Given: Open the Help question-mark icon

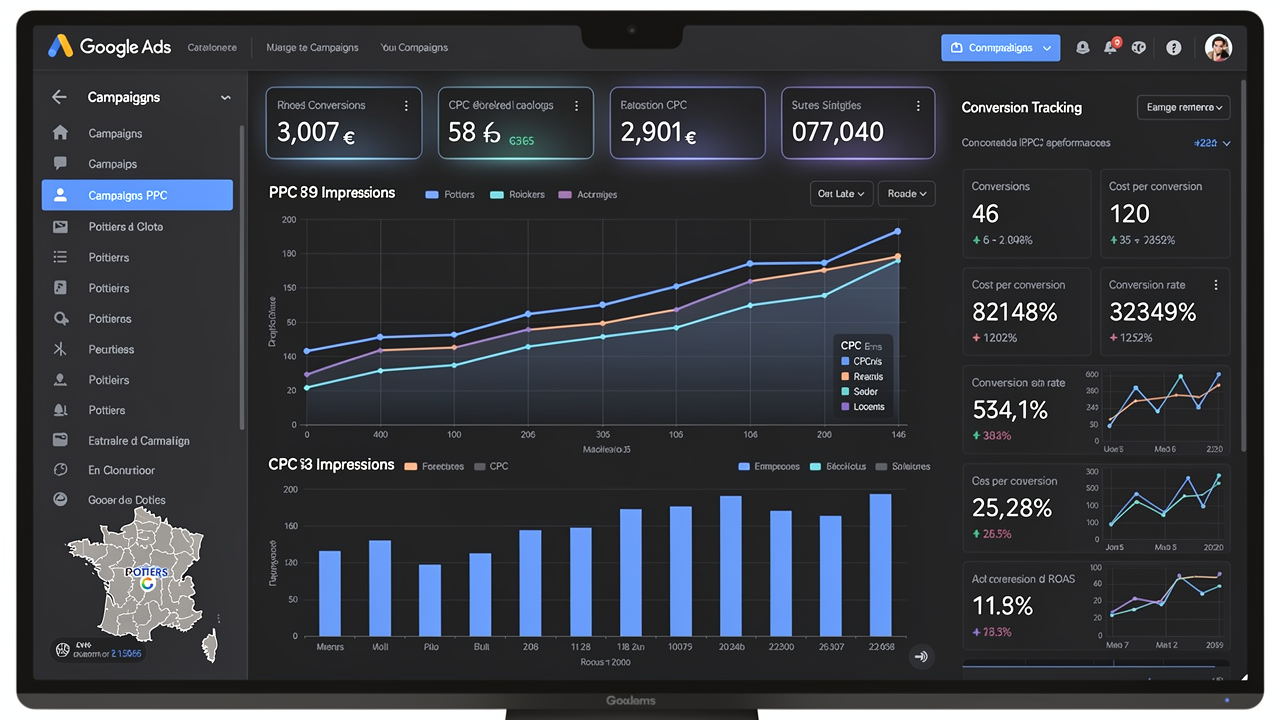Looking at the screenshot, I should (1174, 47).
